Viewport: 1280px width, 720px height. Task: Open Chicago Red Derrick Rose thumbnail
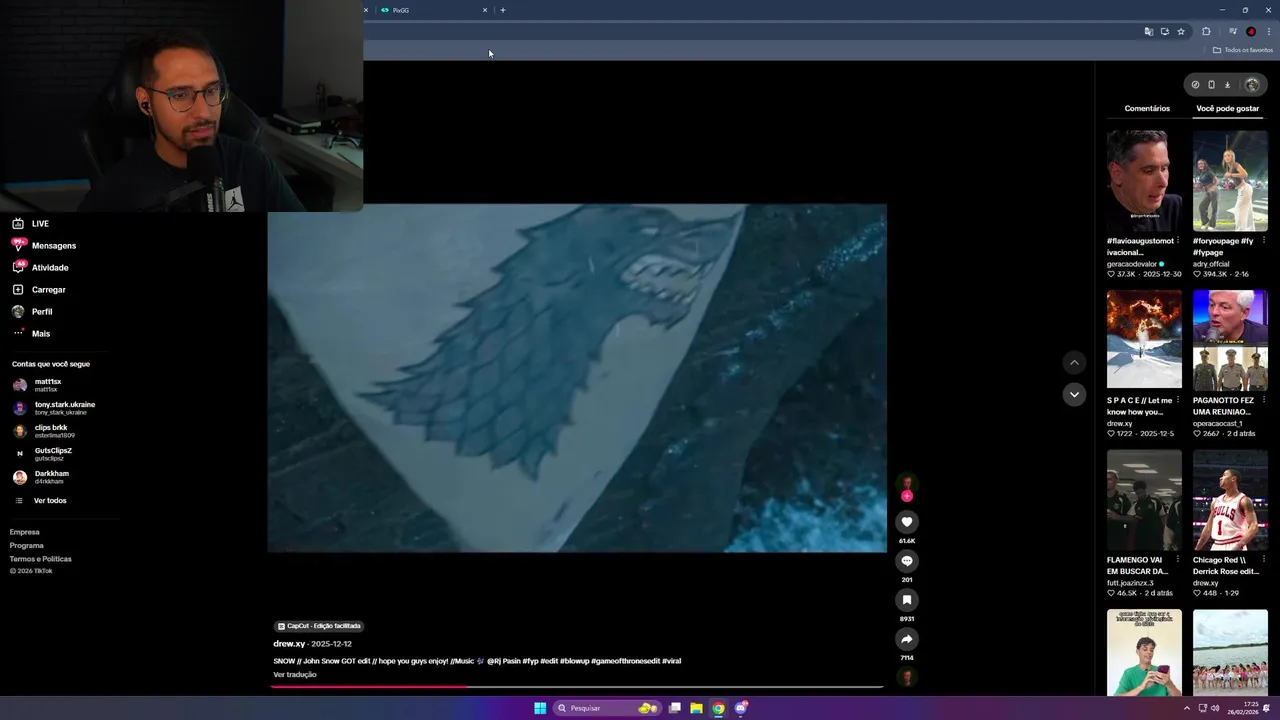pyautogui.click(x=1230, y=500)
